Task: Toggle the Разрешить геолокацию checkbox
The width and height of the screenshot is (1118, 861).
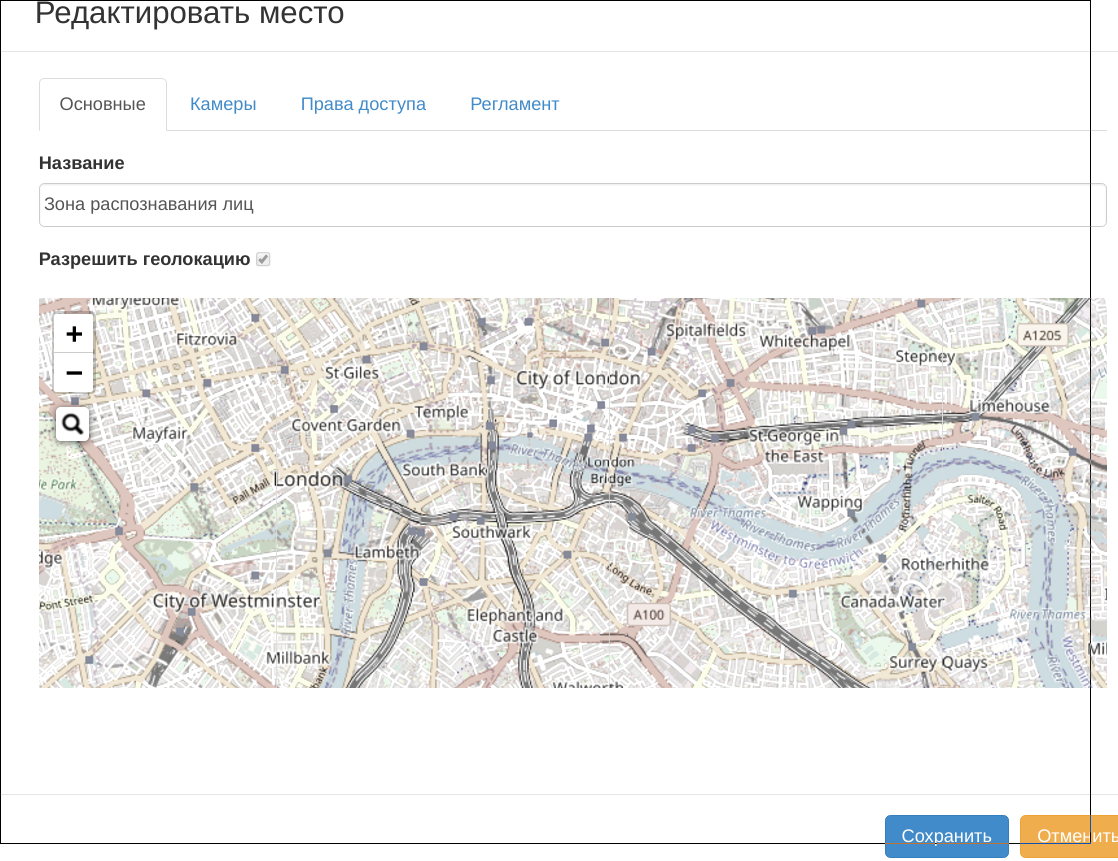Action: coord(263,259)
